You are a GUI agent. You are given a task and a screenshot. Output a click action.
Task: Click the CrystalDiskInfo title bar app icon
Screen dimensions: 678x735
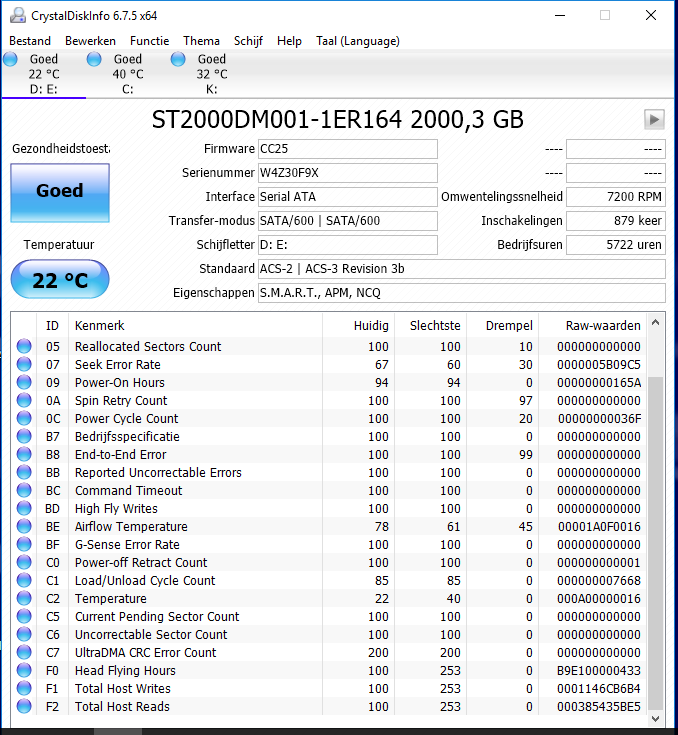(x=18, y=15)
